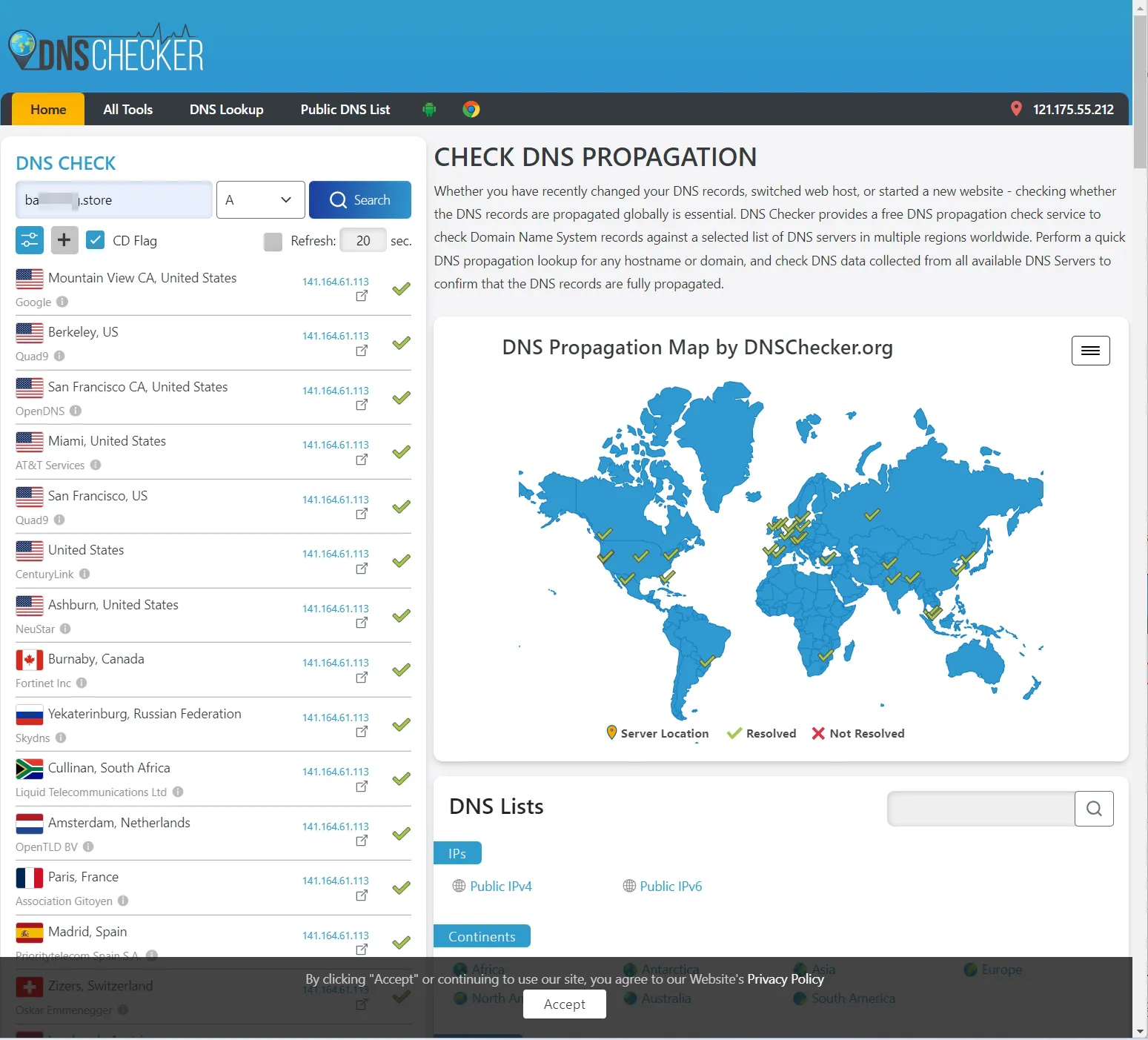Go to Home tab

[x=48, y=110]
